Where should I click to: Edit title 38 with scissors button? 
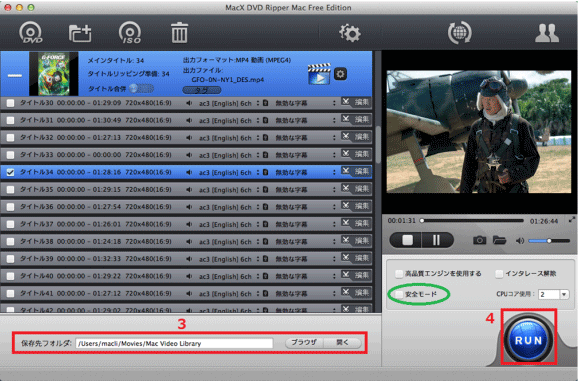point(356,241)
